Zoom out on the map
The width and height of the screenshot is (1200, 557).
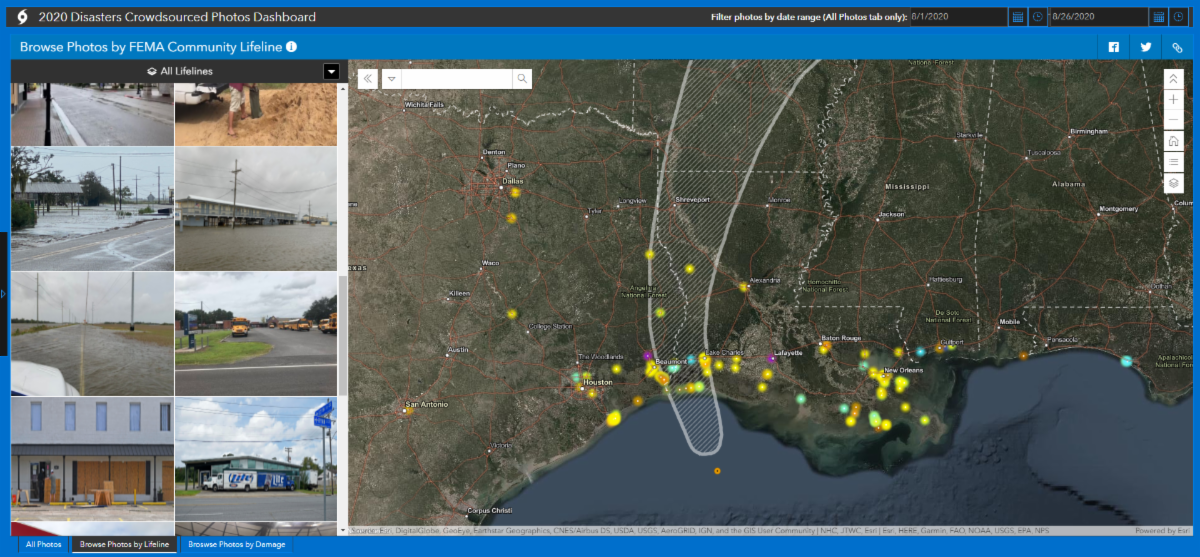tap(1174, 120)
